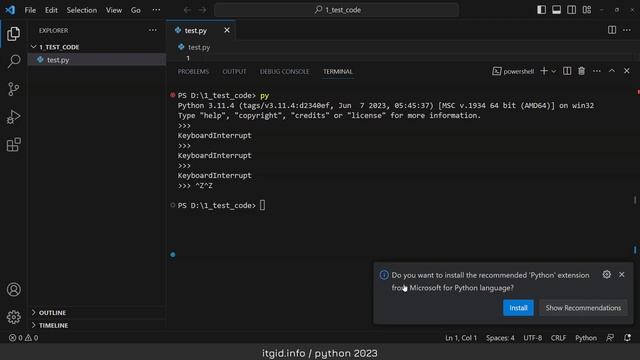This screenshot has width=640, height=360.
Task: Open Edit menu
Action: pos(51,10)
